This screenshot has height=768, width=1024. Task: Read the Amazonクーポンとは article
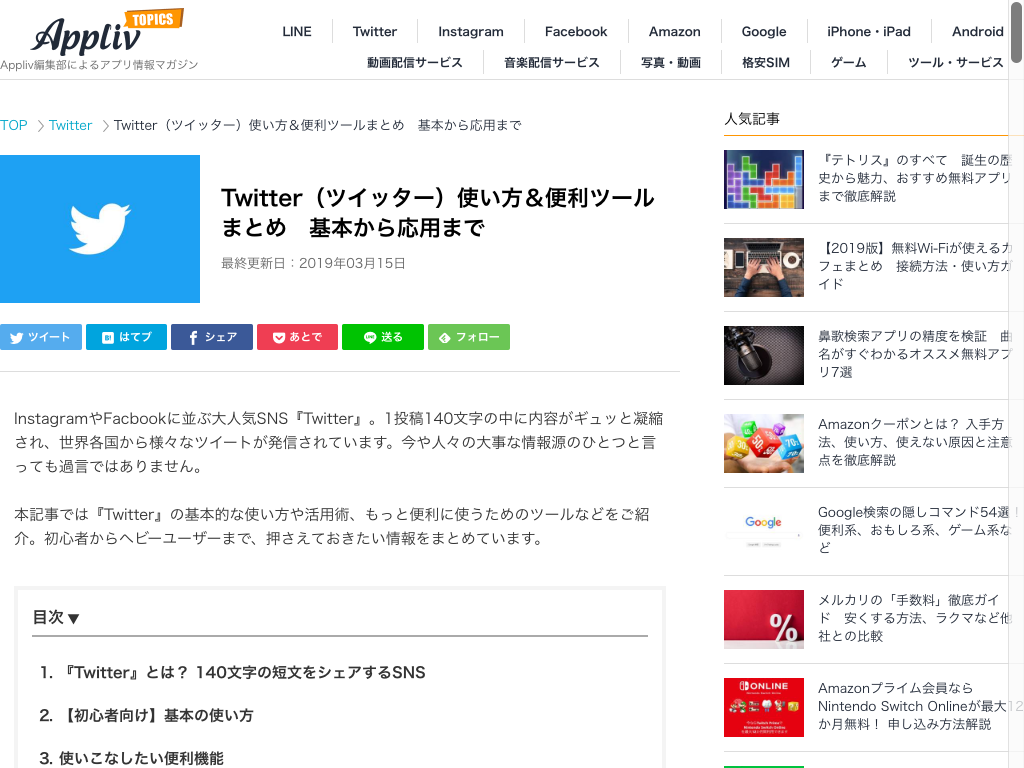coord(914,442)
